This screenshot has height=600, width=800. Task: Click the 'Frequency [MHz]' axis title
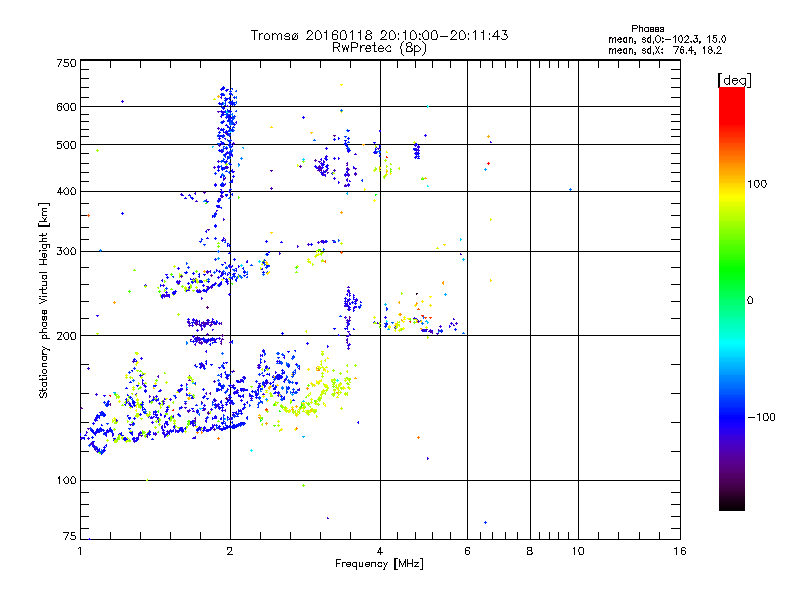(379, 564)
